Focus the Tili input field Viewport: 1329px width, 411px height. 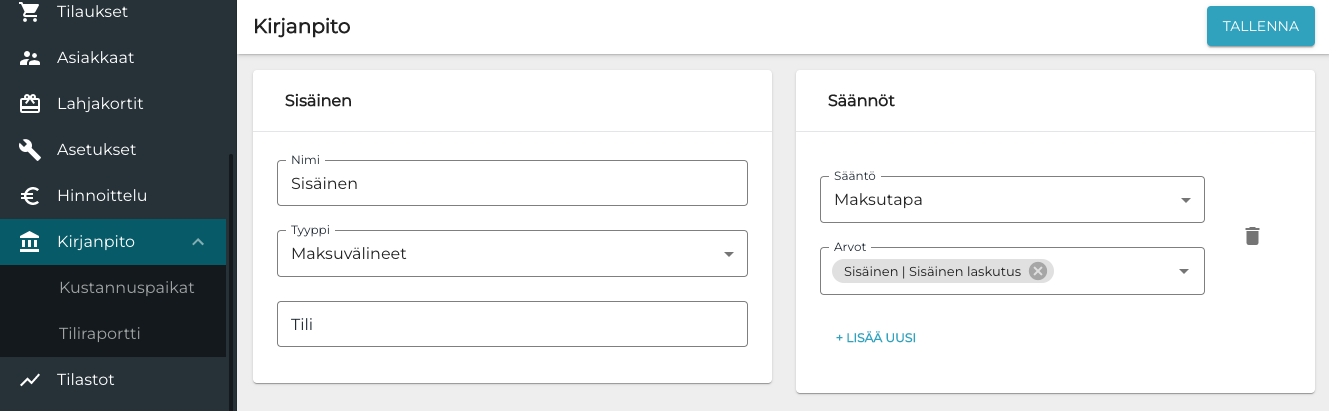(x=512, y=325)
